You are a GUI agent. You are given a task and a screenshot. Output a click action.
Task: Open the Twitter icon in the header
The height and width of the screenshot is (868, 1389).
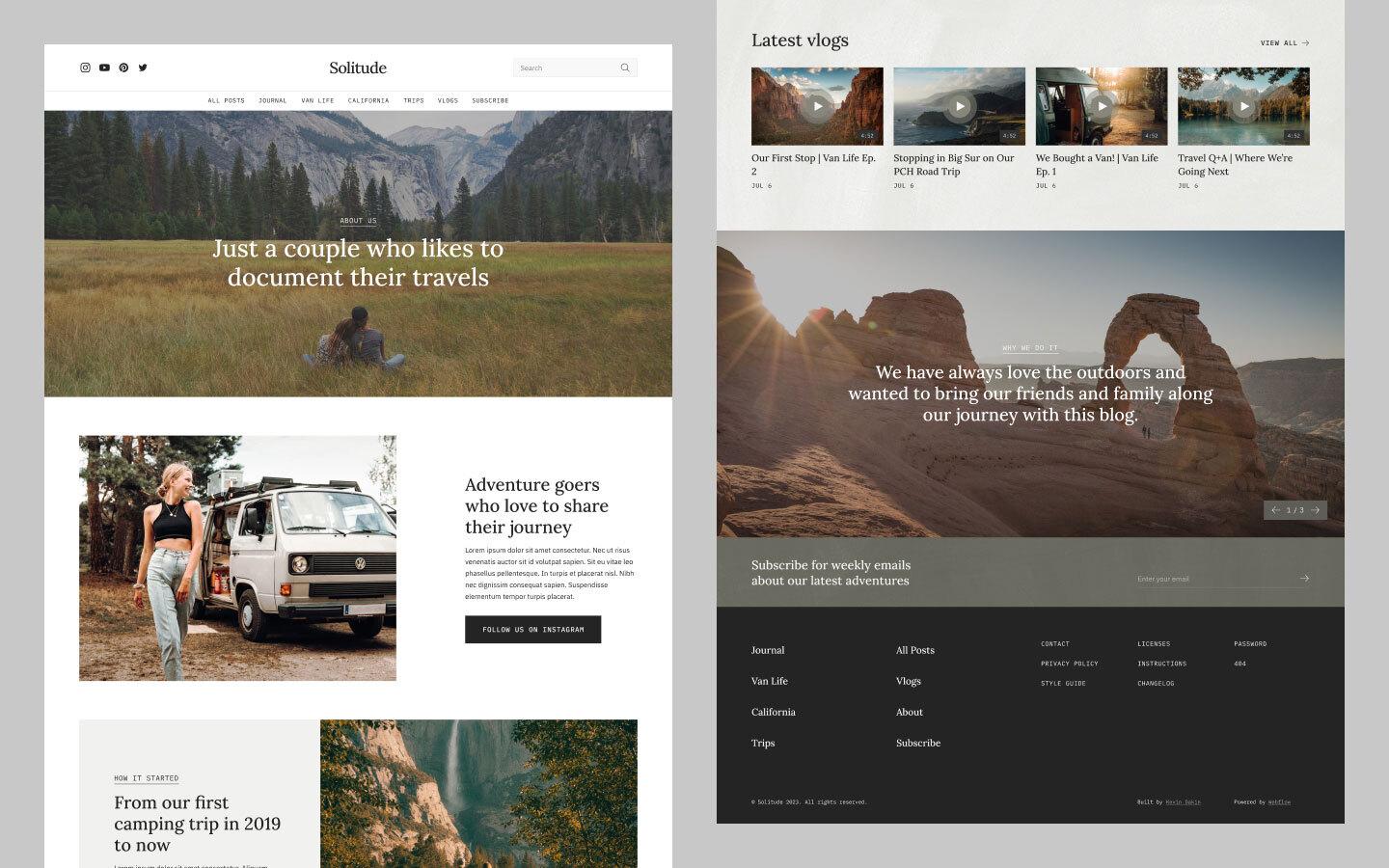pos(143,68)
